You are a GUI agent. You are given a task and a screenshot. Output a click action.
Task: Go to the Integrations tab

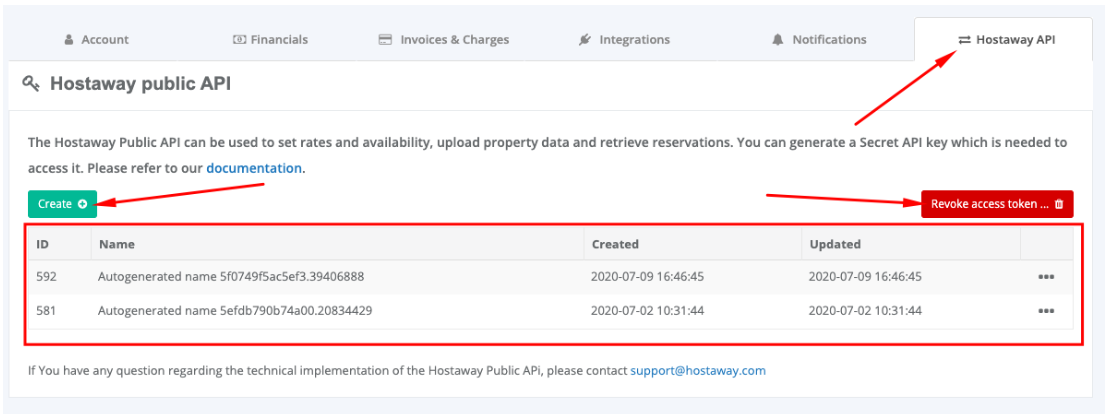(624, 39)
